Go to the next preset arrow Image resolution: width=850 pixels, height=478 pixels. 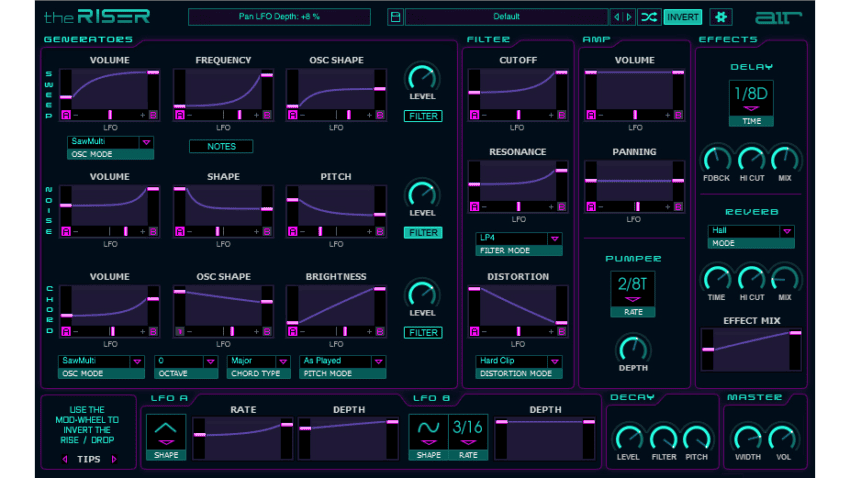628,17
